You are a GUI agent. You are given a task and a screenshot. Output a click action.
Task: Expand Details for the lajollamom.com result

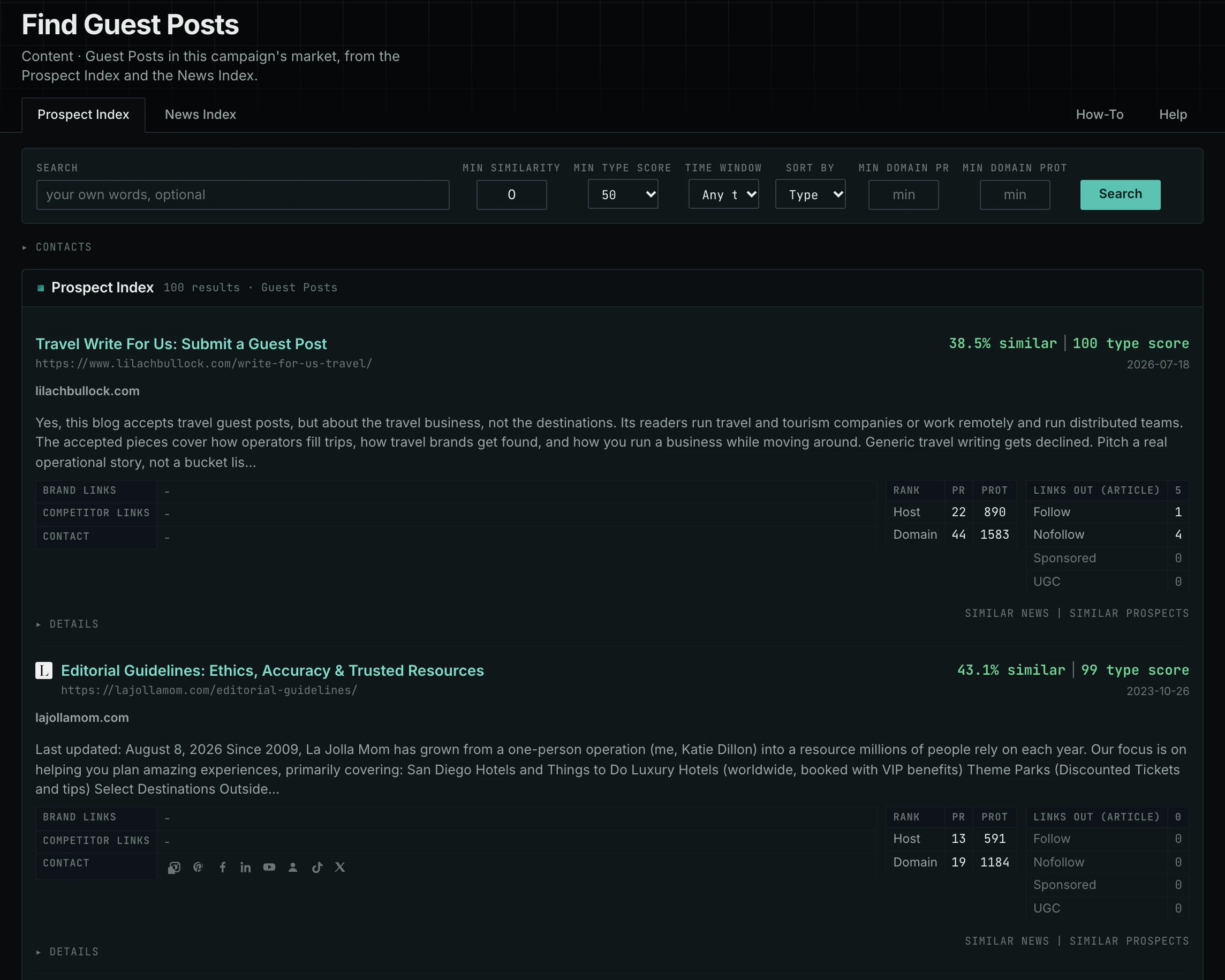click(x=67, y=951)
